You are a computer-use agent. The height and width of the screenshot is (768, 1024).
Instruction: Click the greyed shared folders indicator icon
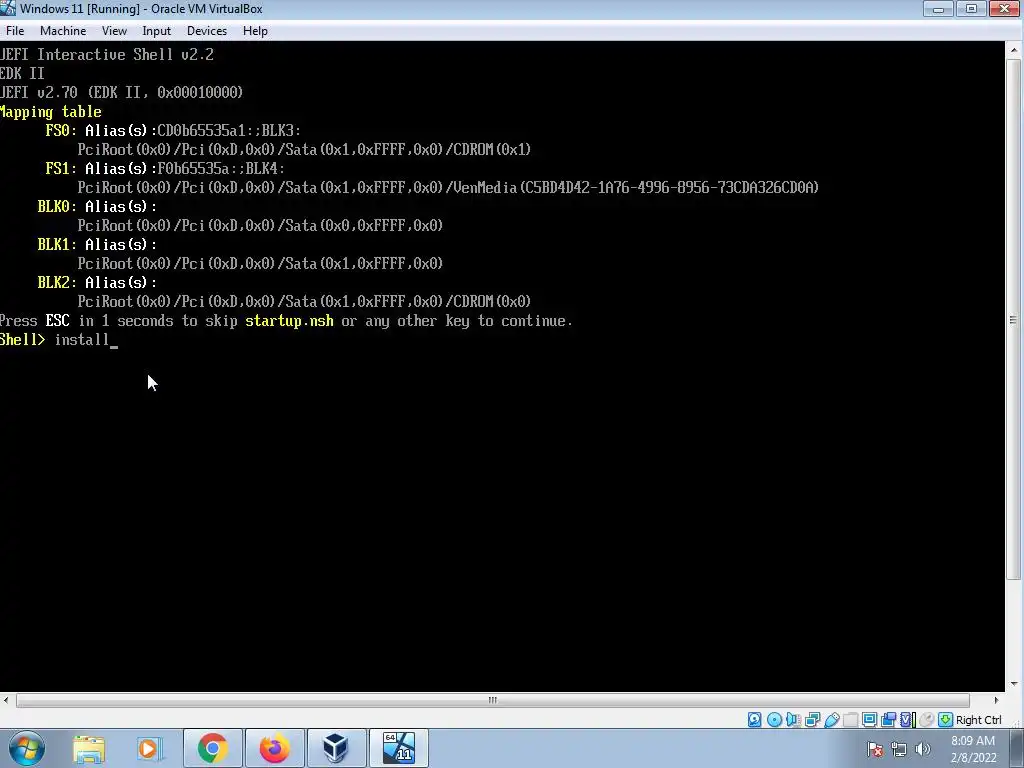pos(850,720)
